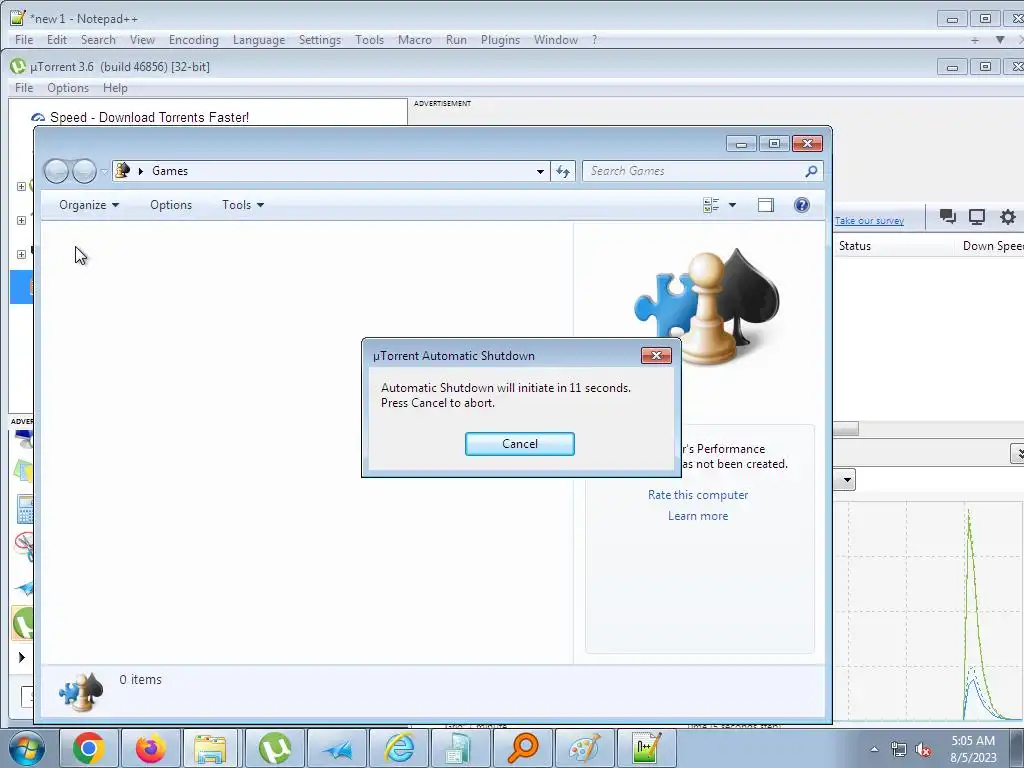The image size is (1024, 768).
Task: Open Internet Explorer from taskbar
Action: [398, 748]
